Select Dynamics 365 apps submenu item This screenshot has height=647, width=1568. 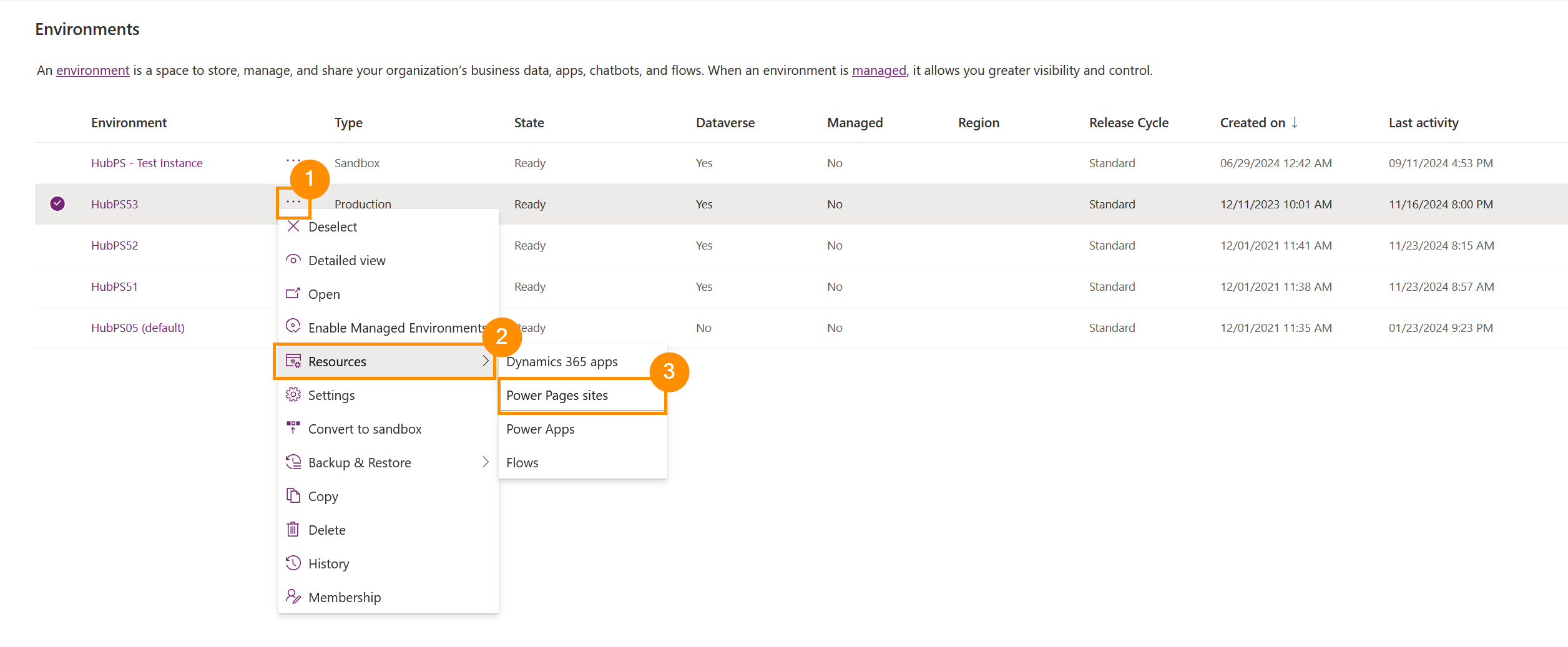(562, 362)
